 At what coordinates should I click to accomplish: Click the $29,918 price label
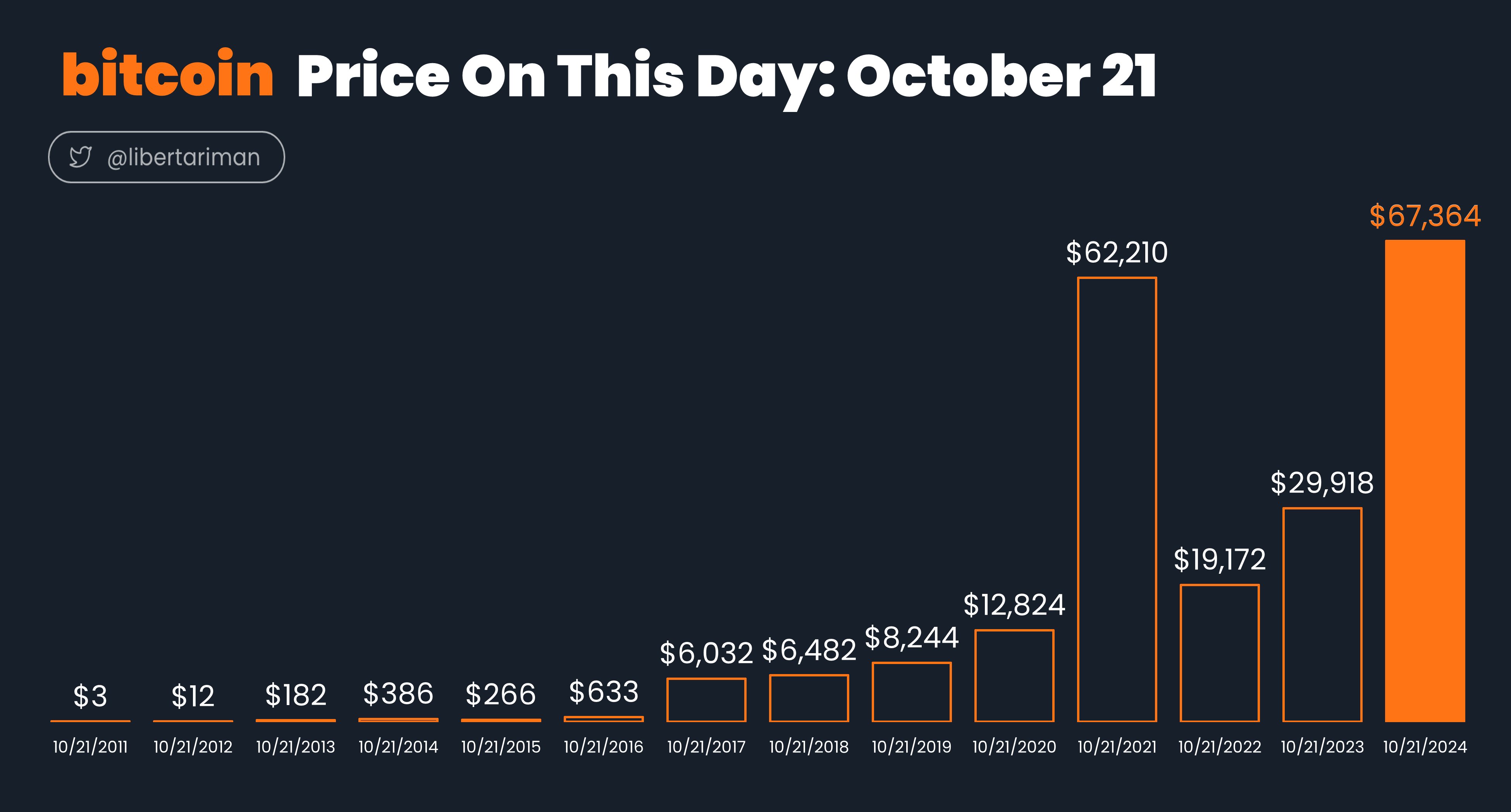pos(1322,483)
